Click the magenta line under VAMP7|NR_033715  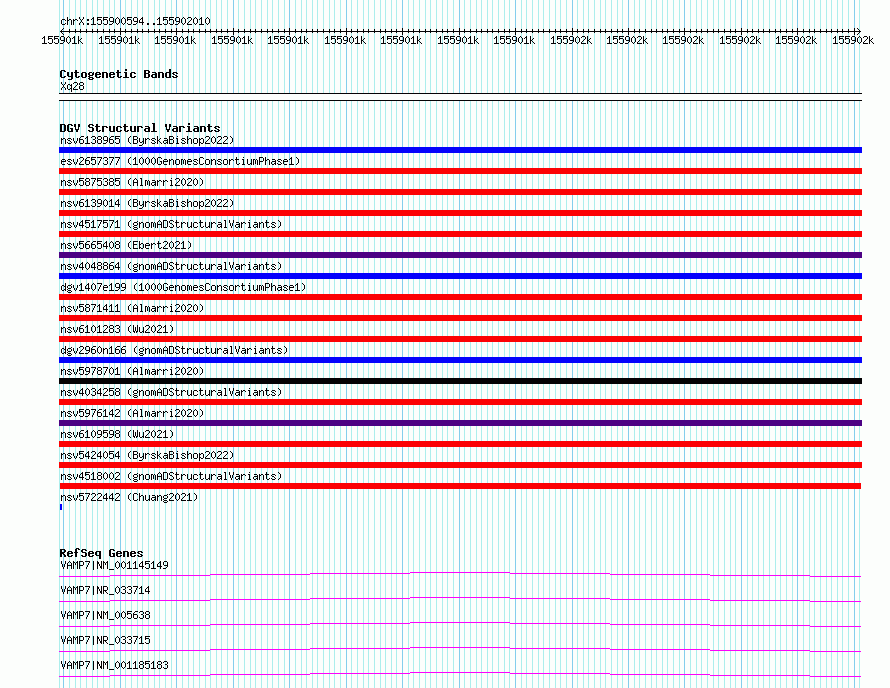click(460, 649)
